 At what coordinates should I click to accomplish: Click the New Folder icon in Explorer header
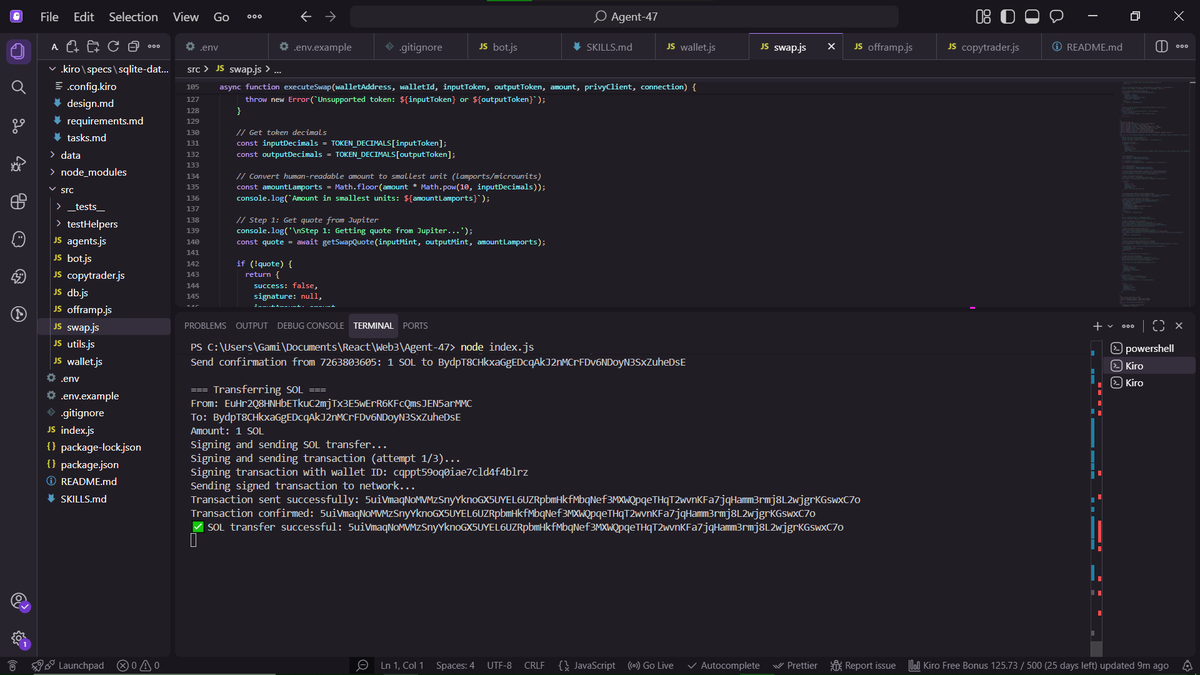(x=93, y=47)
